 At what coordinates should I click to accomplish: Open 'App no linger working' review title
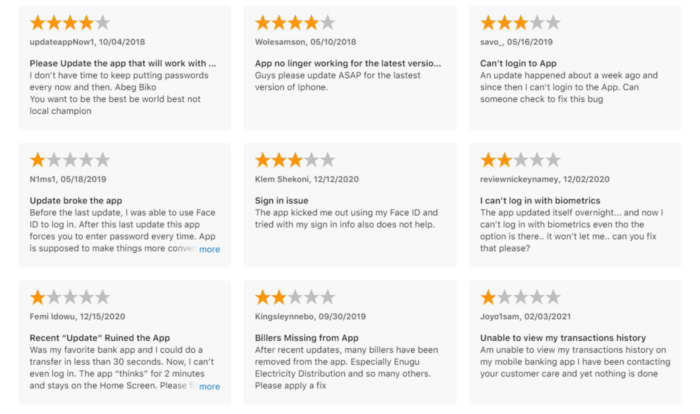click(348, 63)
